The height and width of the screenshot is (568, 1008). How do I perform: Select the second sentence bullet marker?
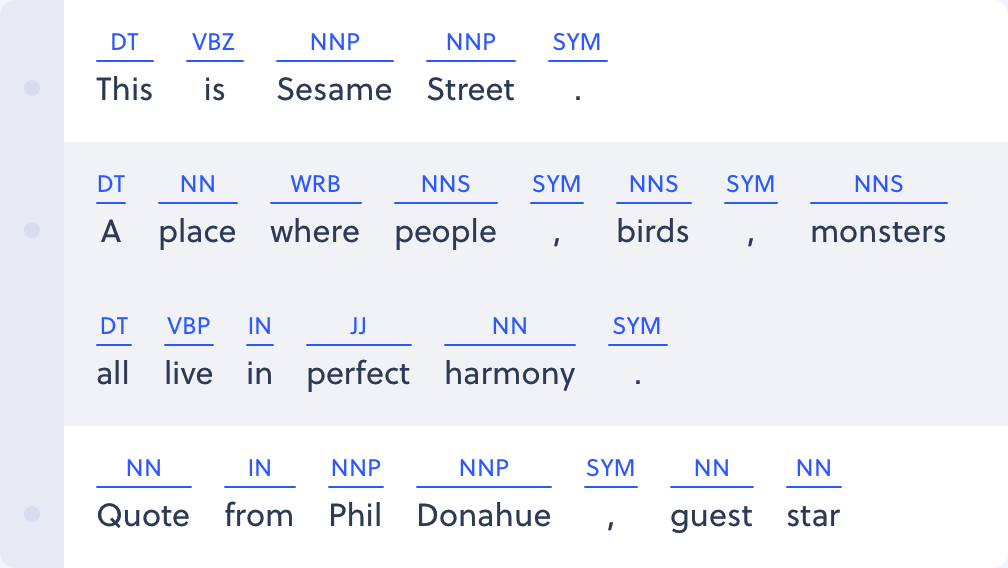[x=32, y=230]
